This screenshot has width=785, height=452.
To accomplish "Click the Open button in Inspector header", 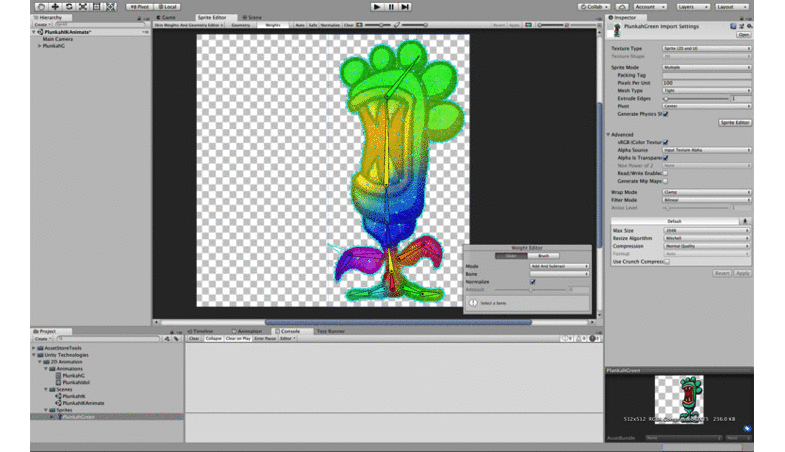I will (744, 35).
